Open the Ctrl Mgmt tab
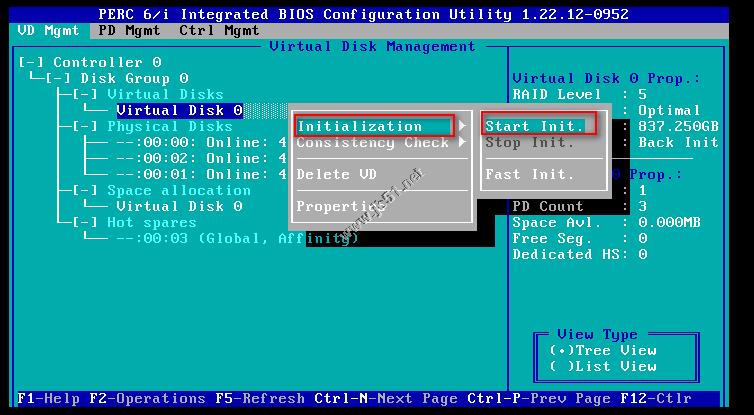The width and height of the screenshot is (754, 415). point(219,30)
